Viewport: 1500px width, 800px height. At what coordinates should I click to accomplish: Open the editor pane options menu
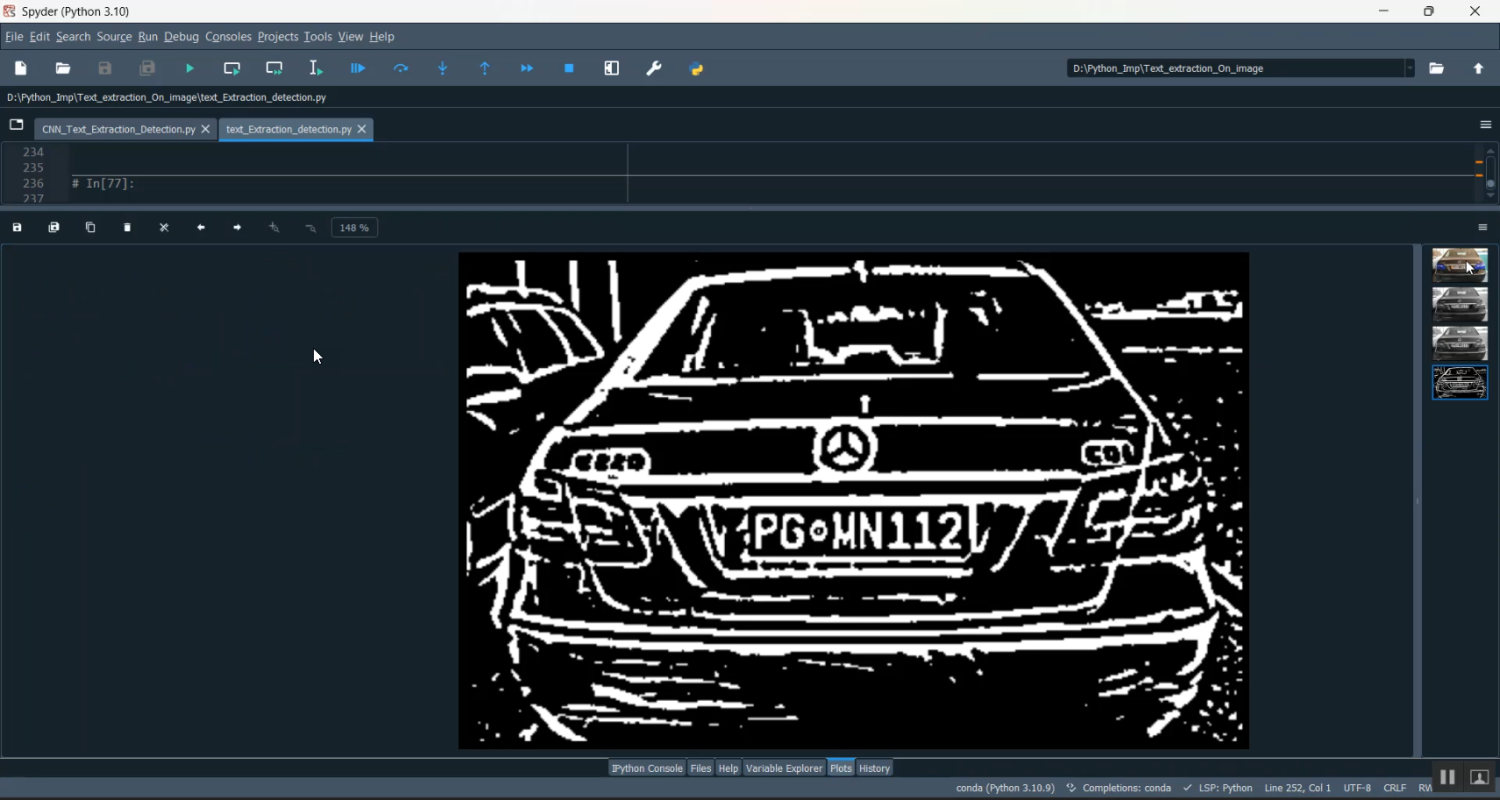pyautogui.click(x=1485, y=126)
